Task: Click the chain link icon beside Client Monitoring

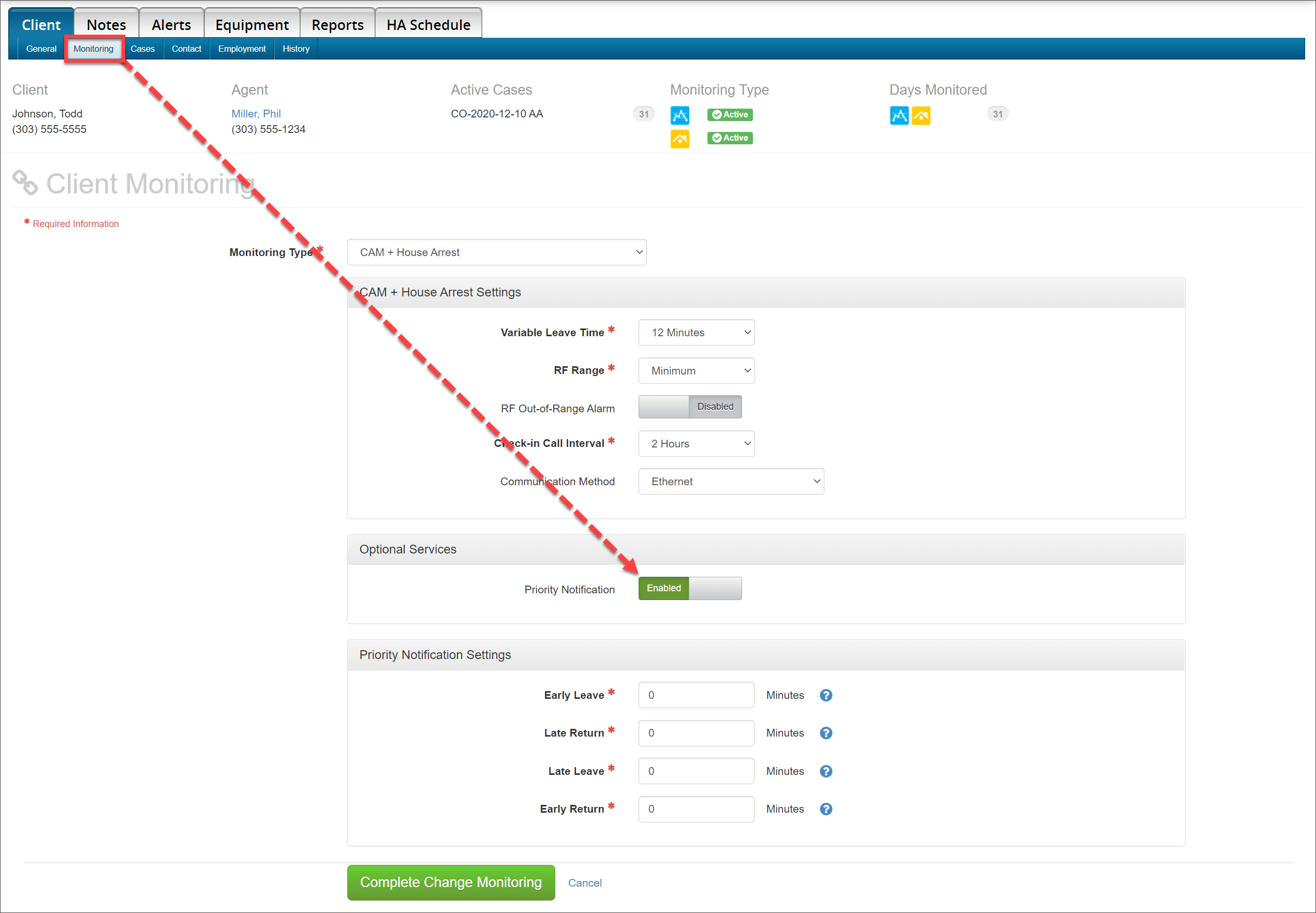Action: point(25,183)
